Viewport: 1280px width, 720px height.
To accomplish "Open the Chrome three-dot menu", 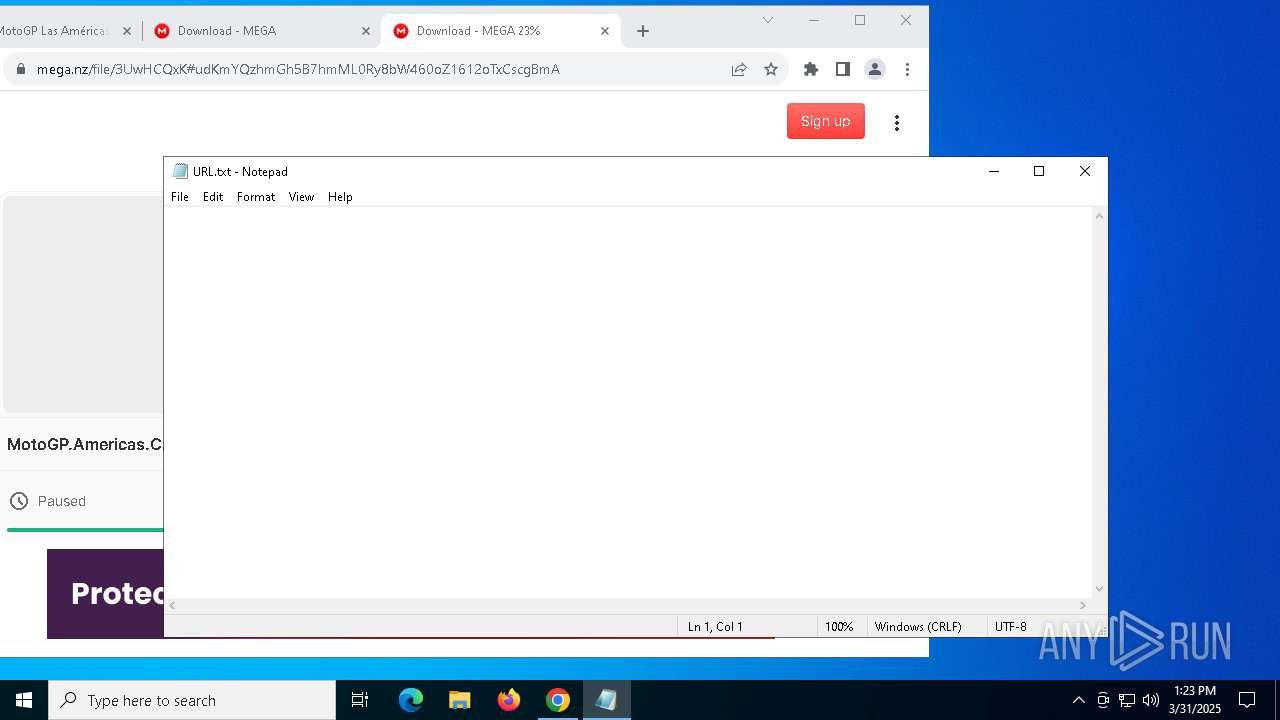I will click(x=907, y=69).
